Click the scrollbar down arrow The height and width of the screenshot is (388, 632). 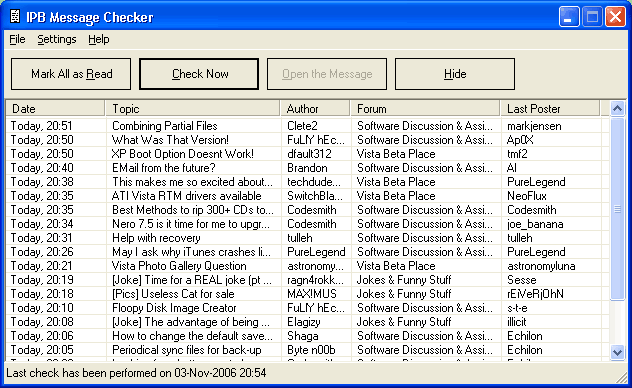click(617, 353)
